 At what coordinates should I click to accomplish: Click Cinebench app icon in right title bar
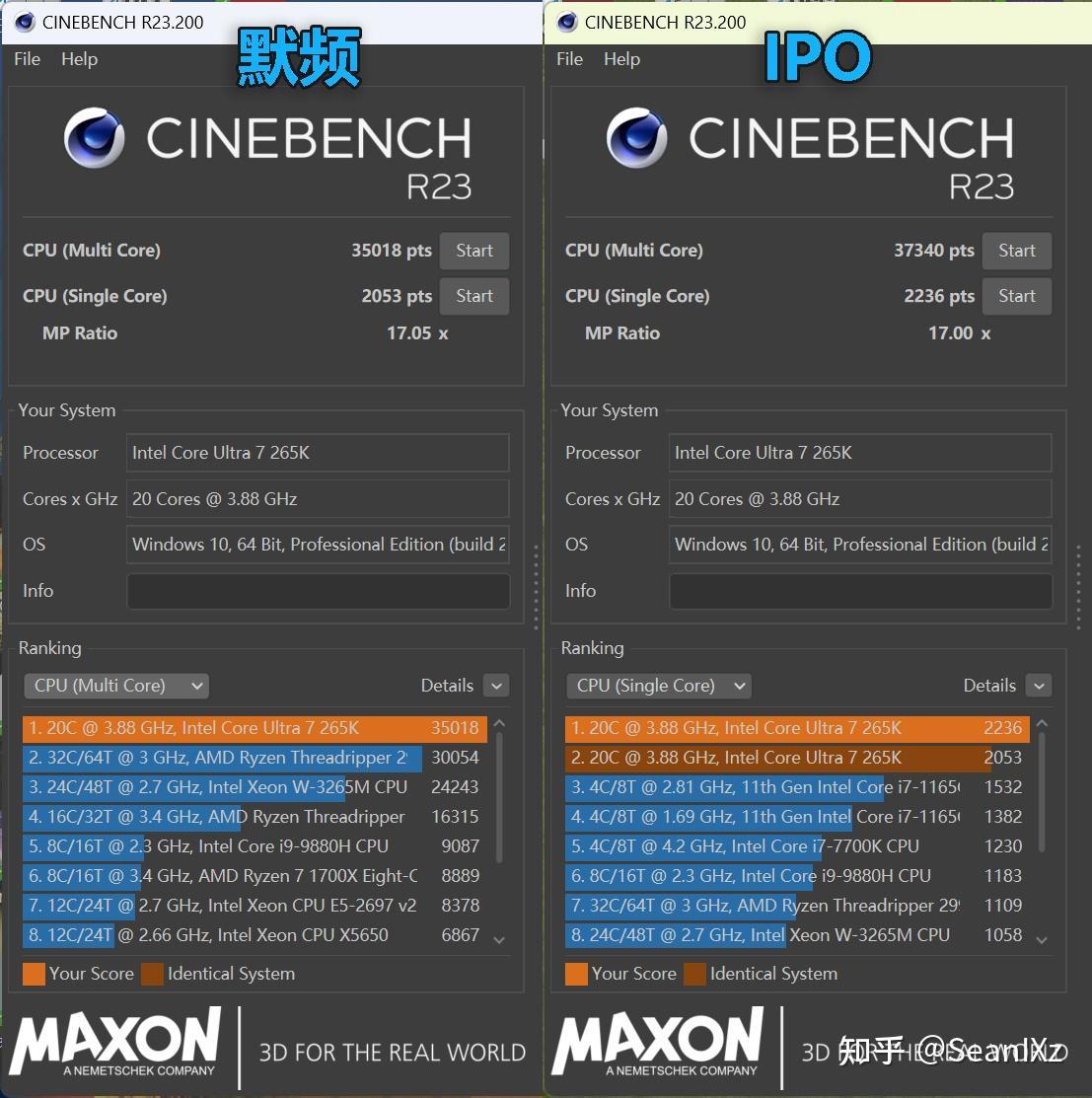tap(567, 22)
